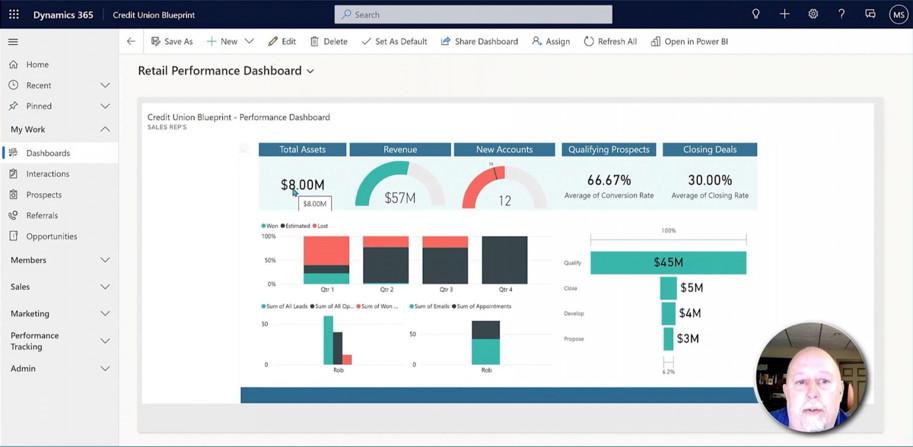
Task: Click the Qualifying Prospects header tile
Action: (609, 150)
